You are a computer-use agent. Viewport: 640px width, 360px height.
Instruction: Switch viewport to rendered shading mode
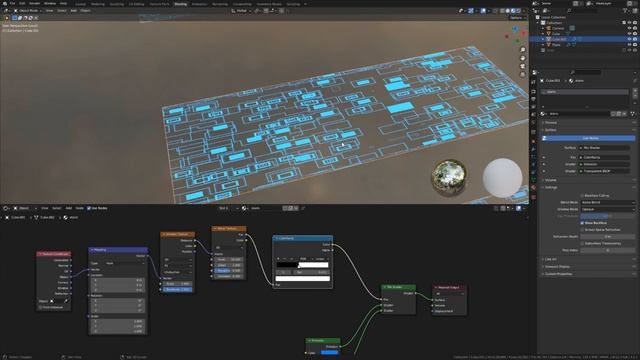click(x=518, y=11)
